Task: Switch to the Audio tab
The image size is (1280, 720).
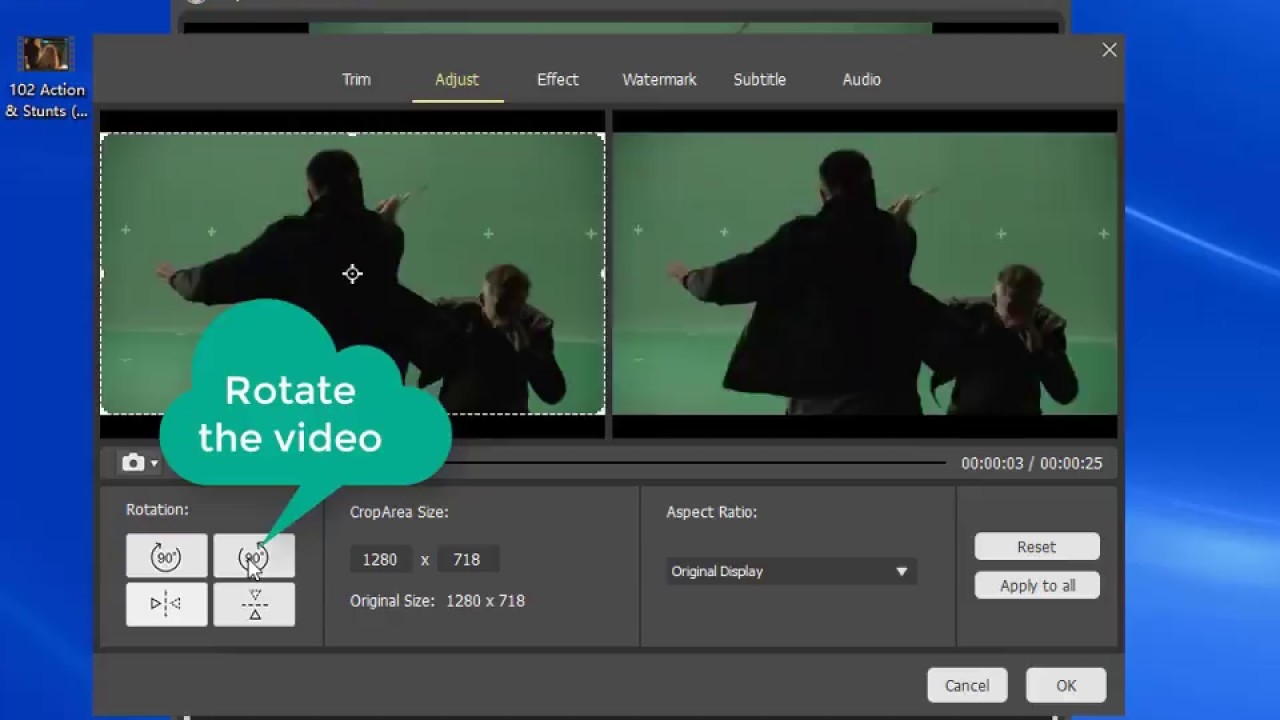Action: click(x=861, y=80)
